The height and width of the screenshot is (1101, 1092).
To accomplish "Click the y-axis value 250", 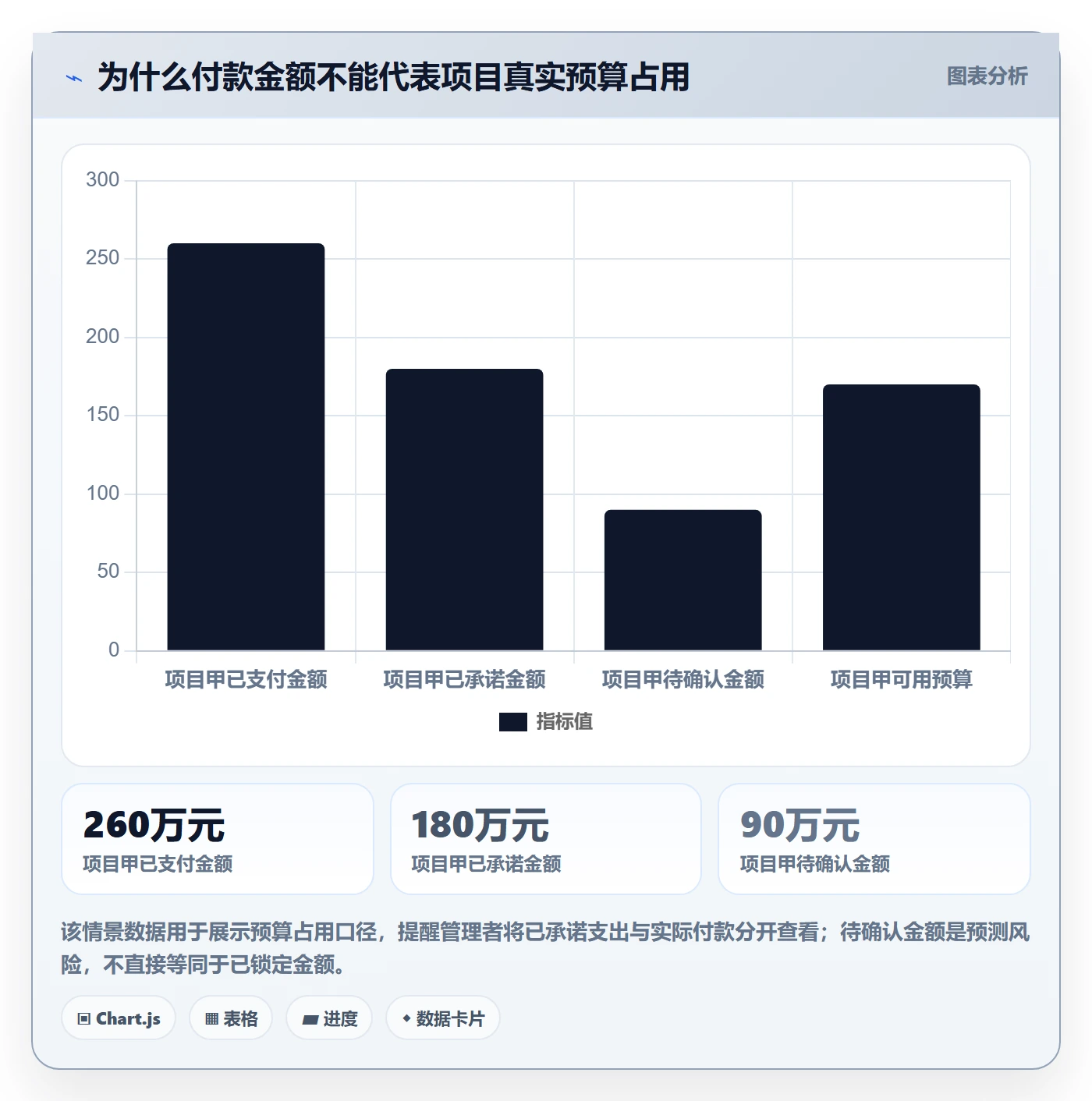I will point(103,258).
